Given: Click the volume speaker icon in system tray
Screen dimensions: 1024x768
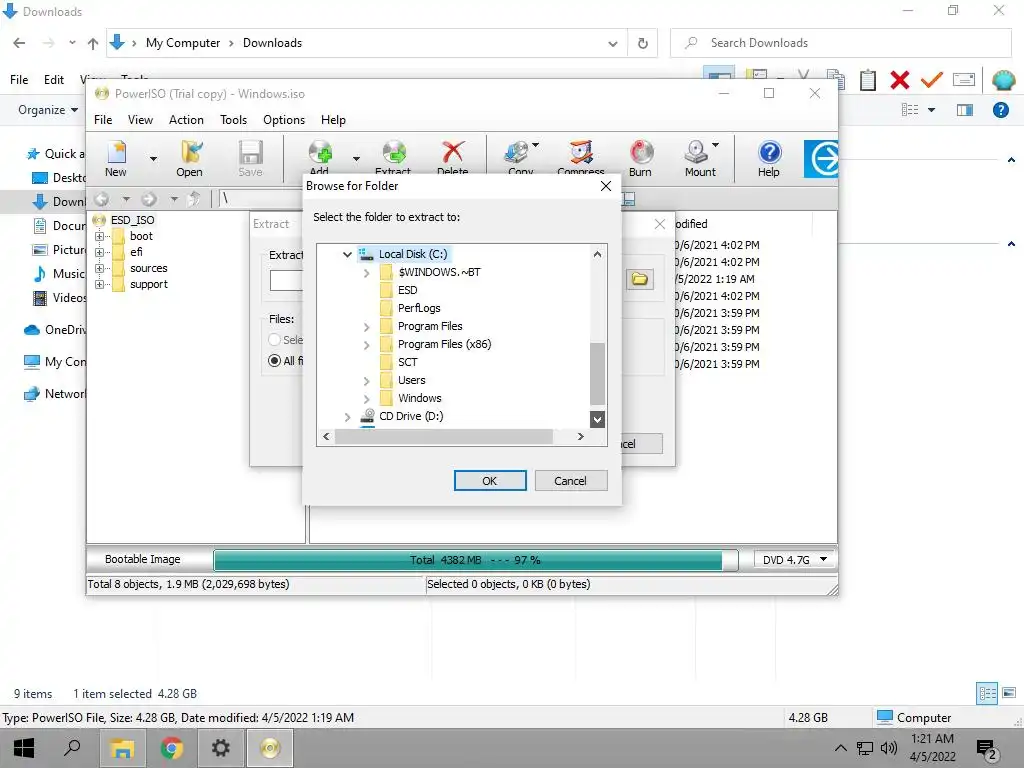Looking at the screenshot, I should [x=888, y=748].
